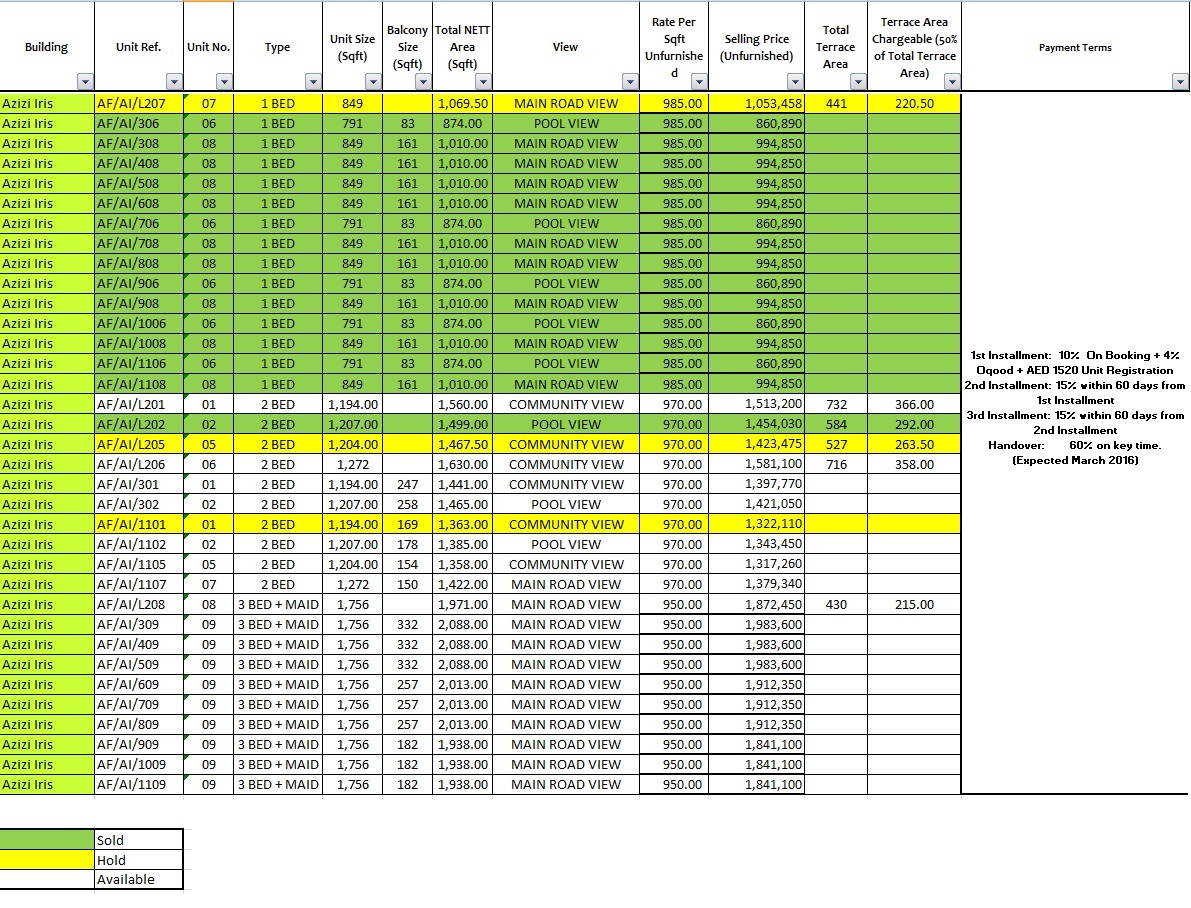The height and width of the screenshot is (908, 1191).
Task: Select unit reference cell AF/AI/L206
Action: pyautogui.click(x=139, y=464)
